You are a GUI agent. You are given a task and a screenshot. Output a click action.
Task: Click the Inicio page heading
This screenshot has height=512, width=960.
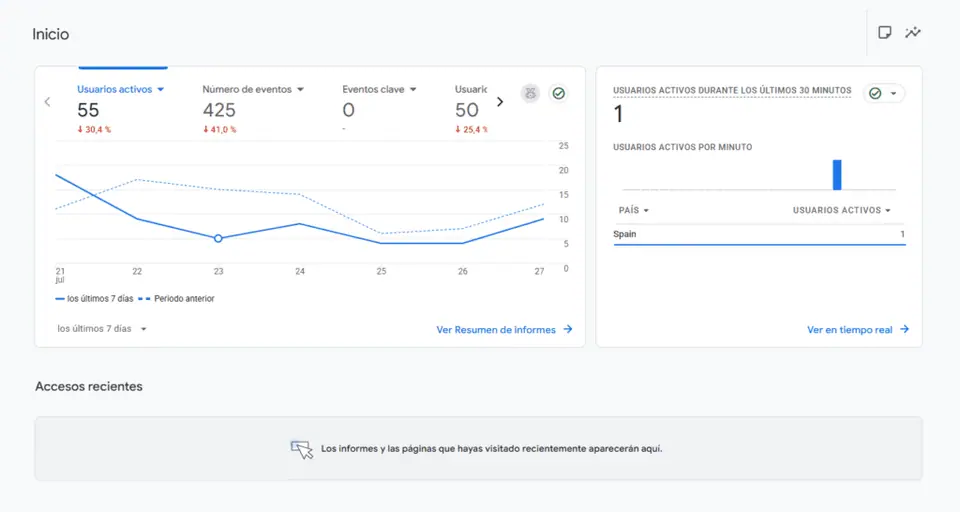click(x=51, y=34)
